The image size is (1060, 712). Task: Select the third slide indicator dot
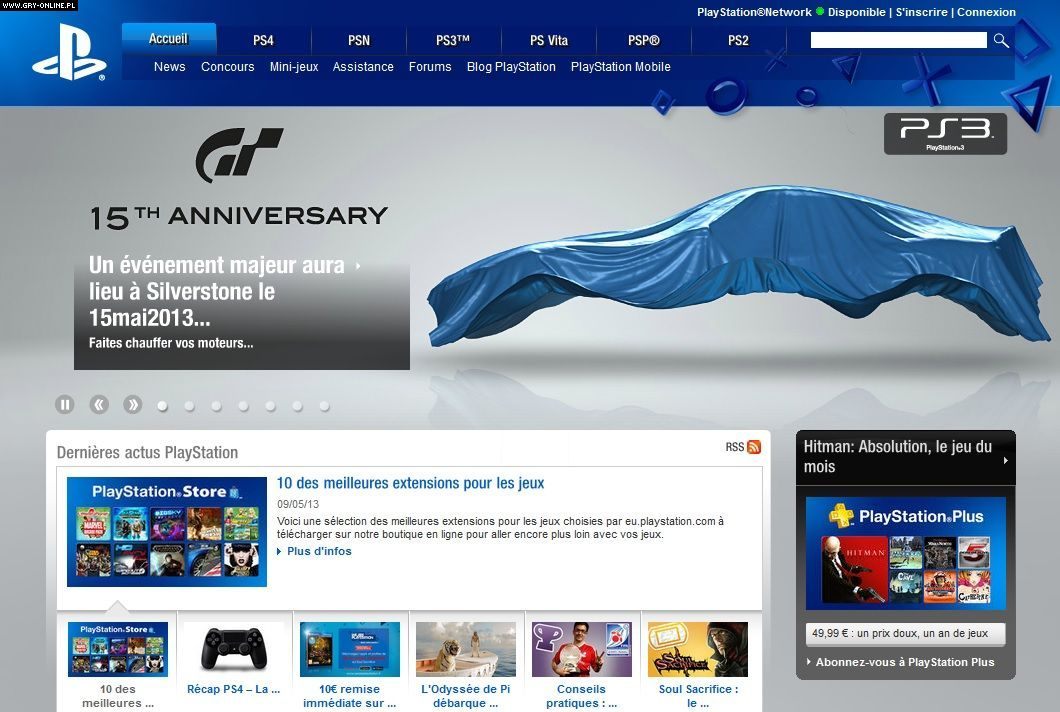pos(217,406)
